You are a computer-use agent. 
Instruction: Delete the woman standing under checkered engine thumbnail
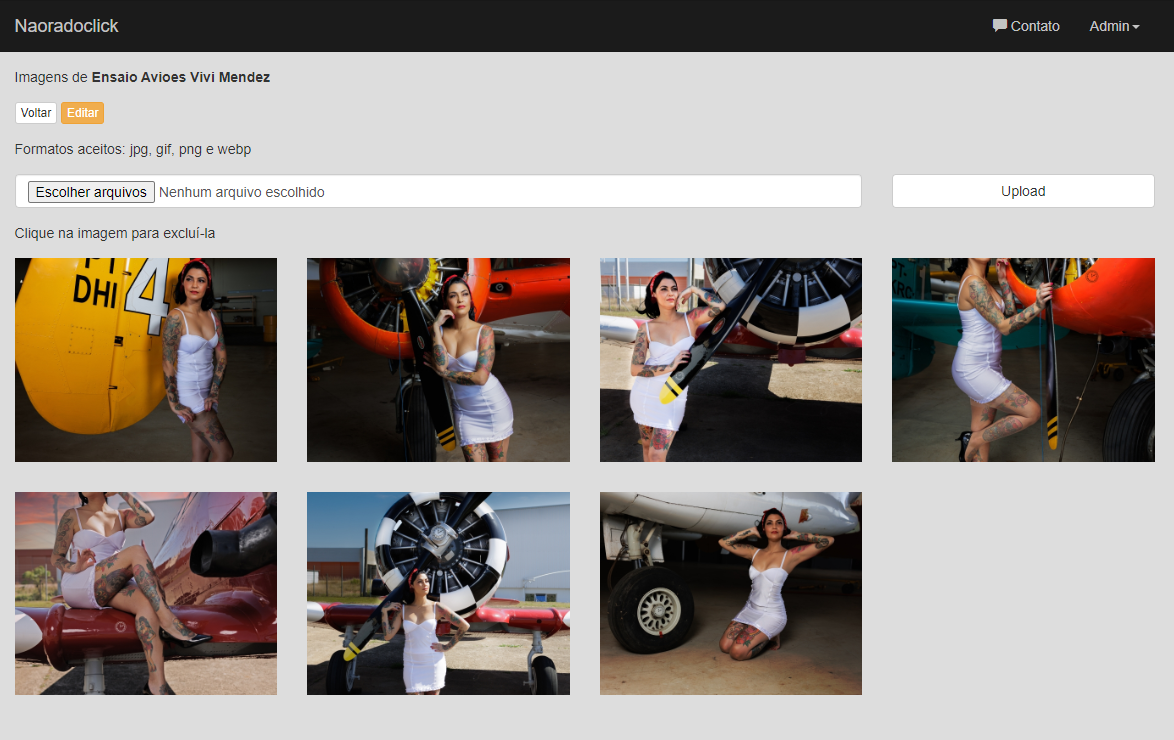click(x=438, y=593)
